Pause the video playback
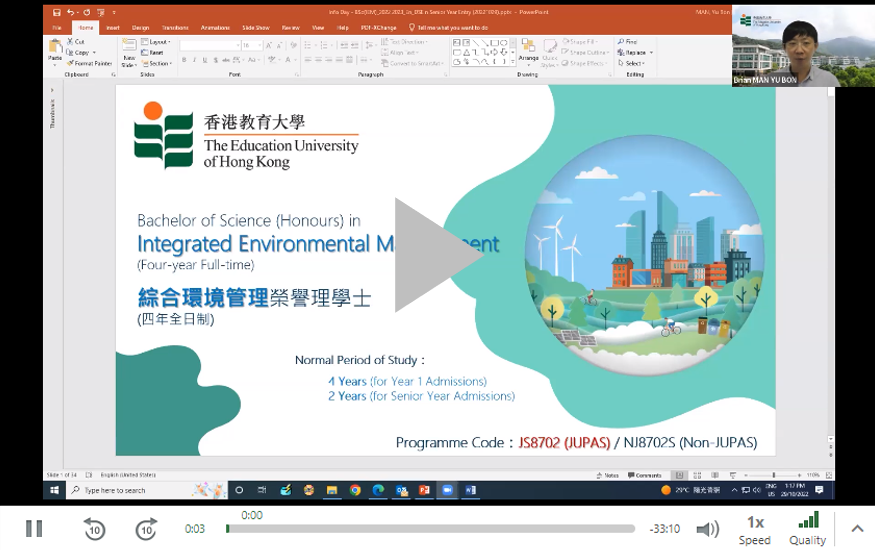875x551 pixels. coord(34,528)
